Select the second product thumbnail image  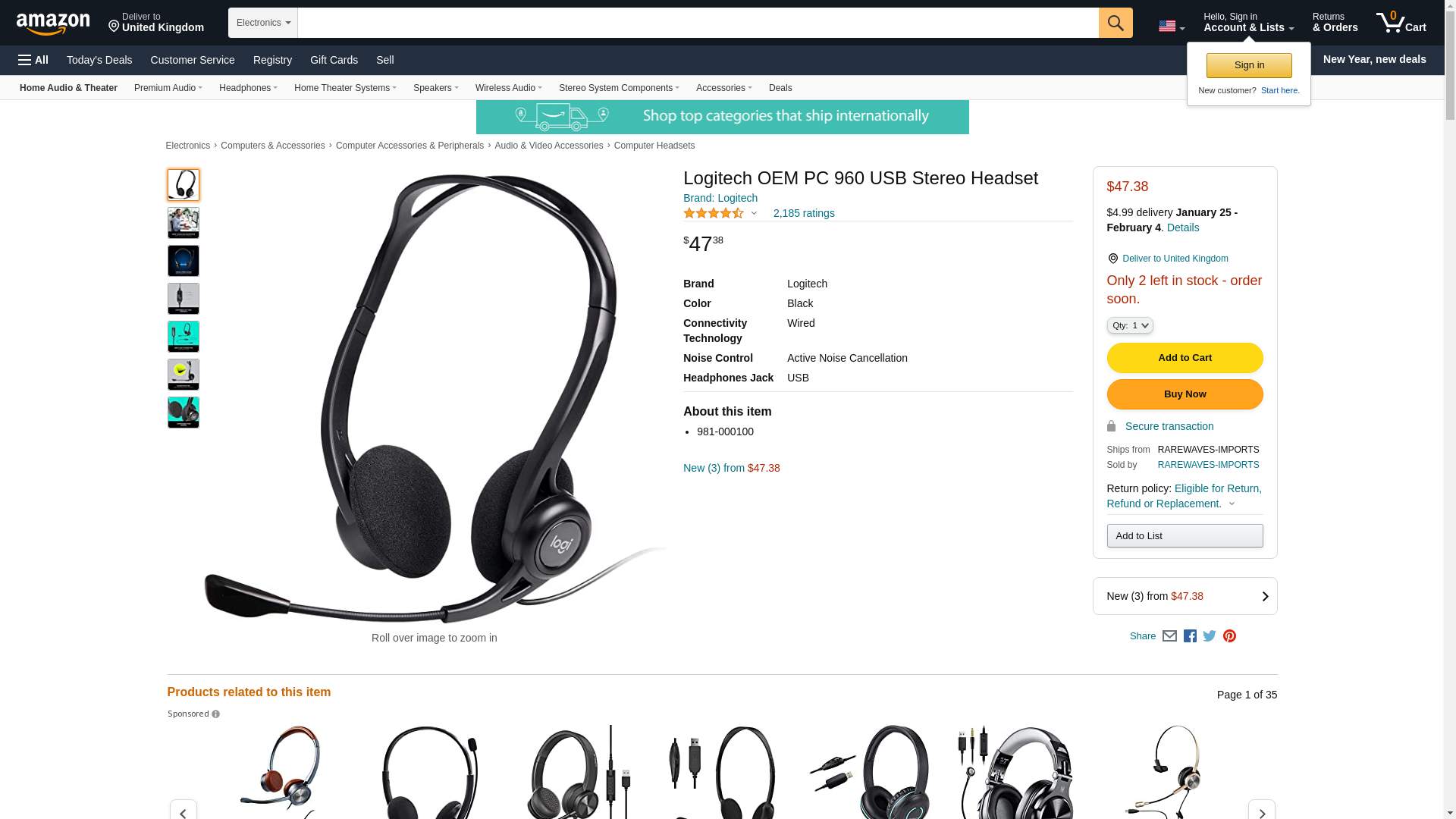(184, 223)
